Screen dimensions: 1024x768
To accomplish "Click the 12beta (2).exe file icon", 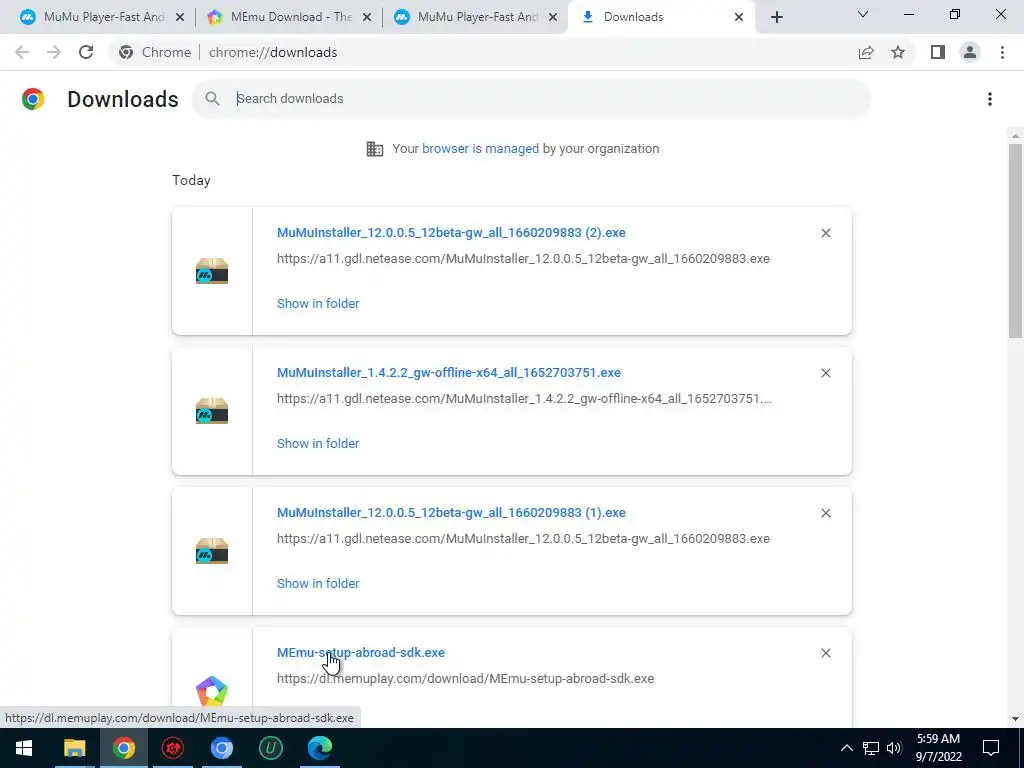I will point(212,271).
